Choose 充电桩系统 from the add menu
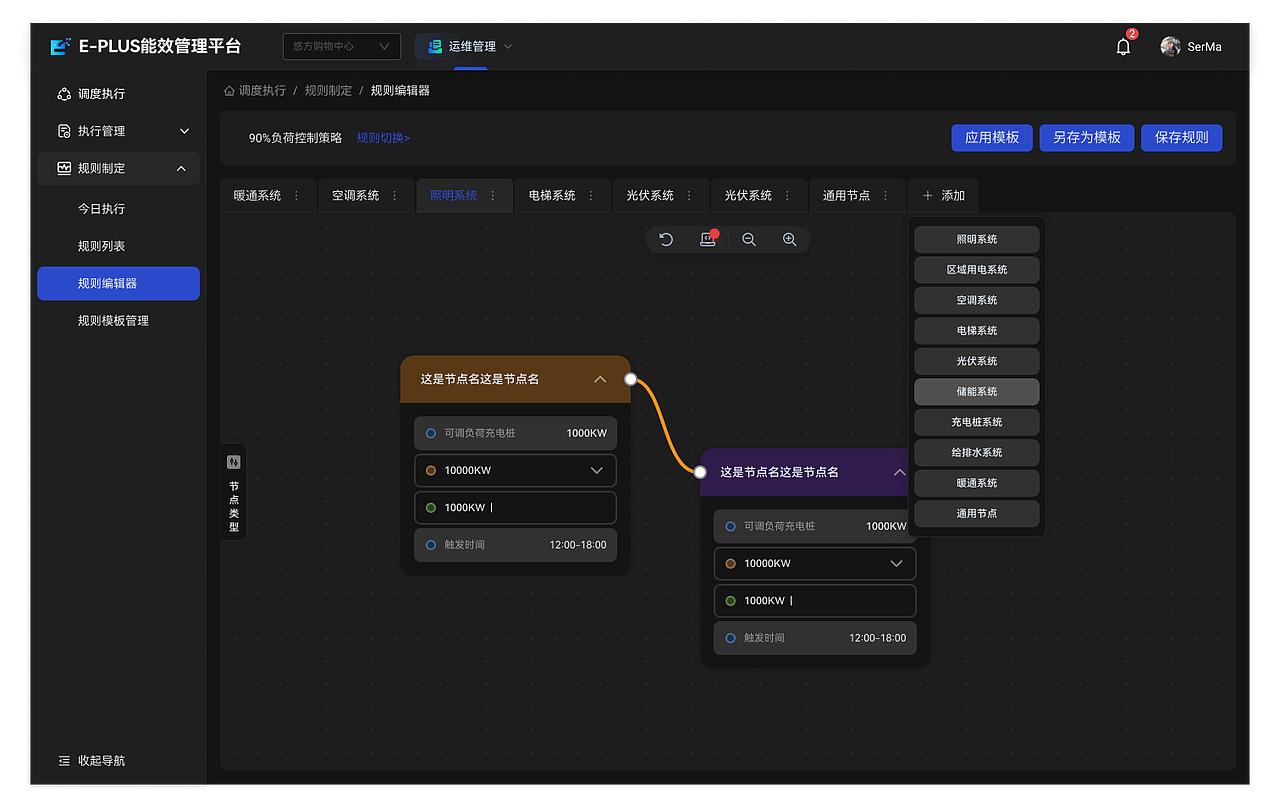 click(977, 422)
